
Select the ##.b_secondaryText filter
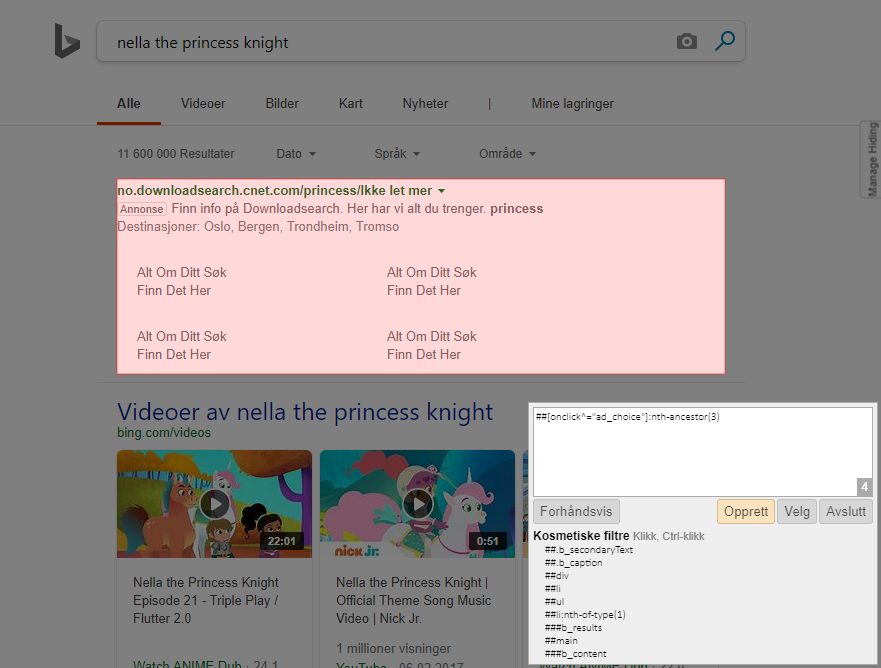coord(589,549)
